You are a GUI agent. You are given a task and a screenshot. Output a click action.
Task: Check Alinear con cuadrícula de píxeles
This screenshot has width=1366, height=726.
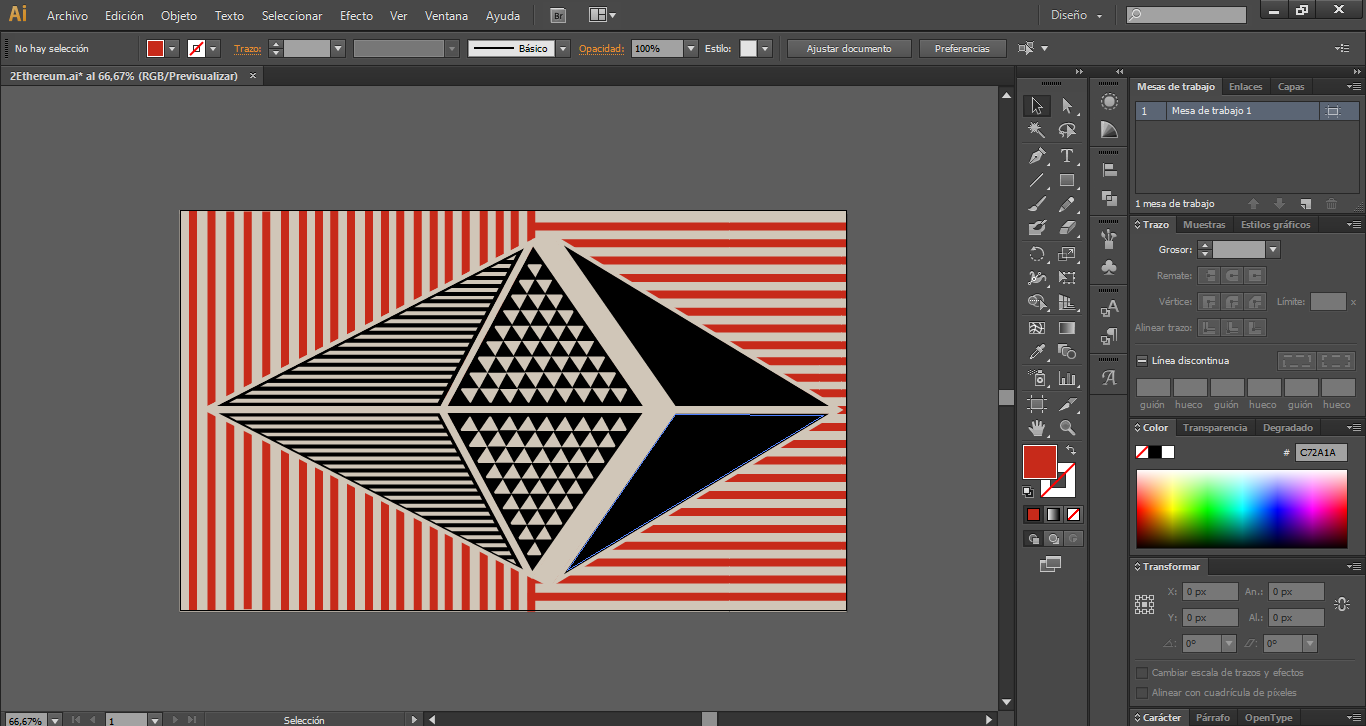click(x=1142, y=693)
